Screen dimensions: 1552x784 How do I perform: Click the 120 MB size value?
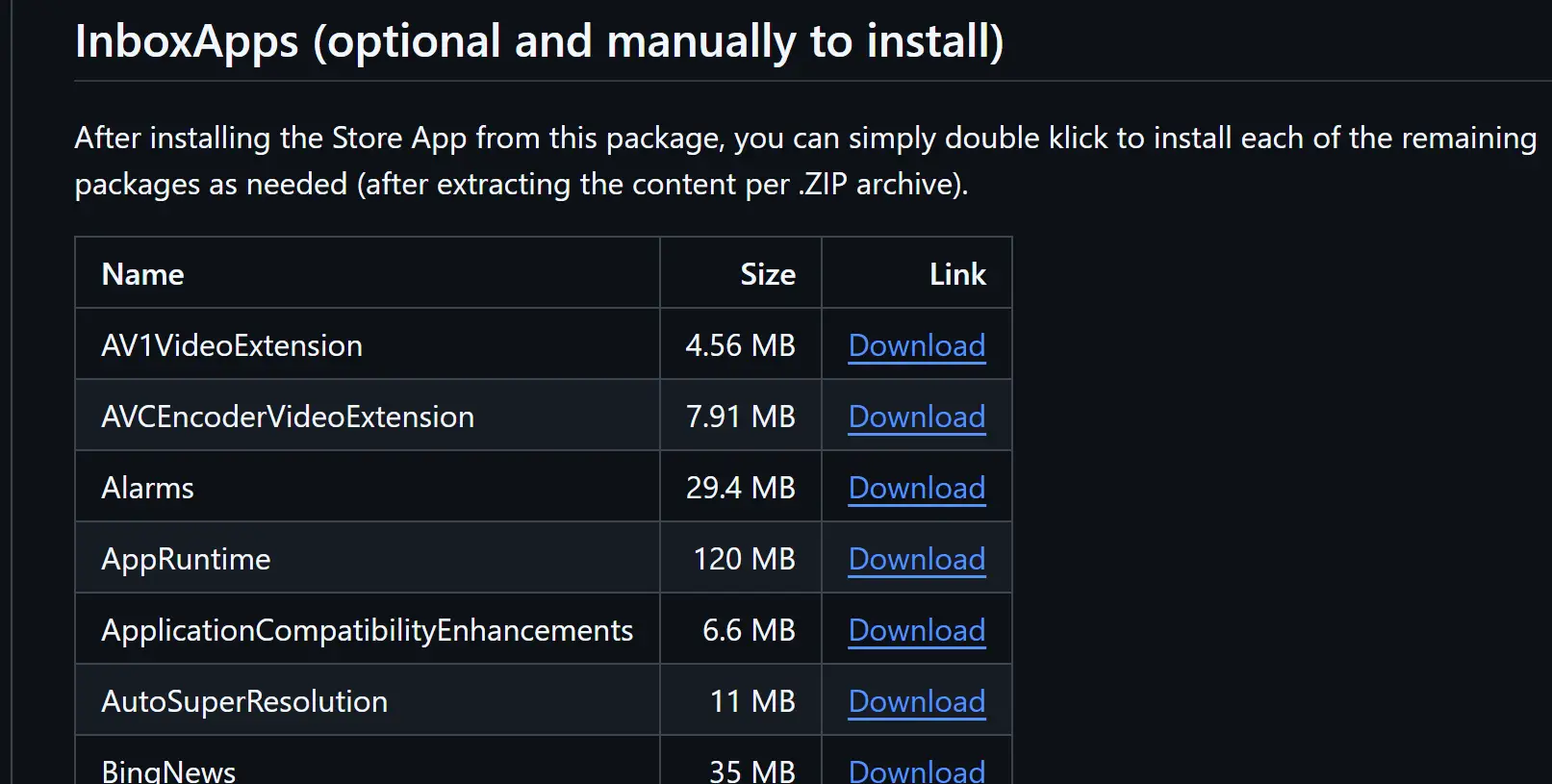743,558
